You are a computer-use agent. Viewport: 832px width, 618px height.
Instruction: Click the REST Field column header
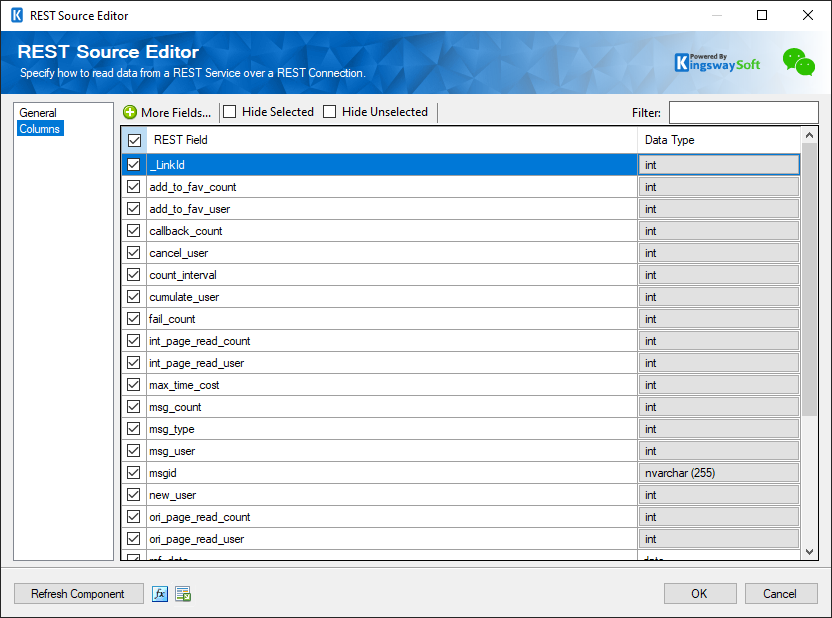(392, 140)
